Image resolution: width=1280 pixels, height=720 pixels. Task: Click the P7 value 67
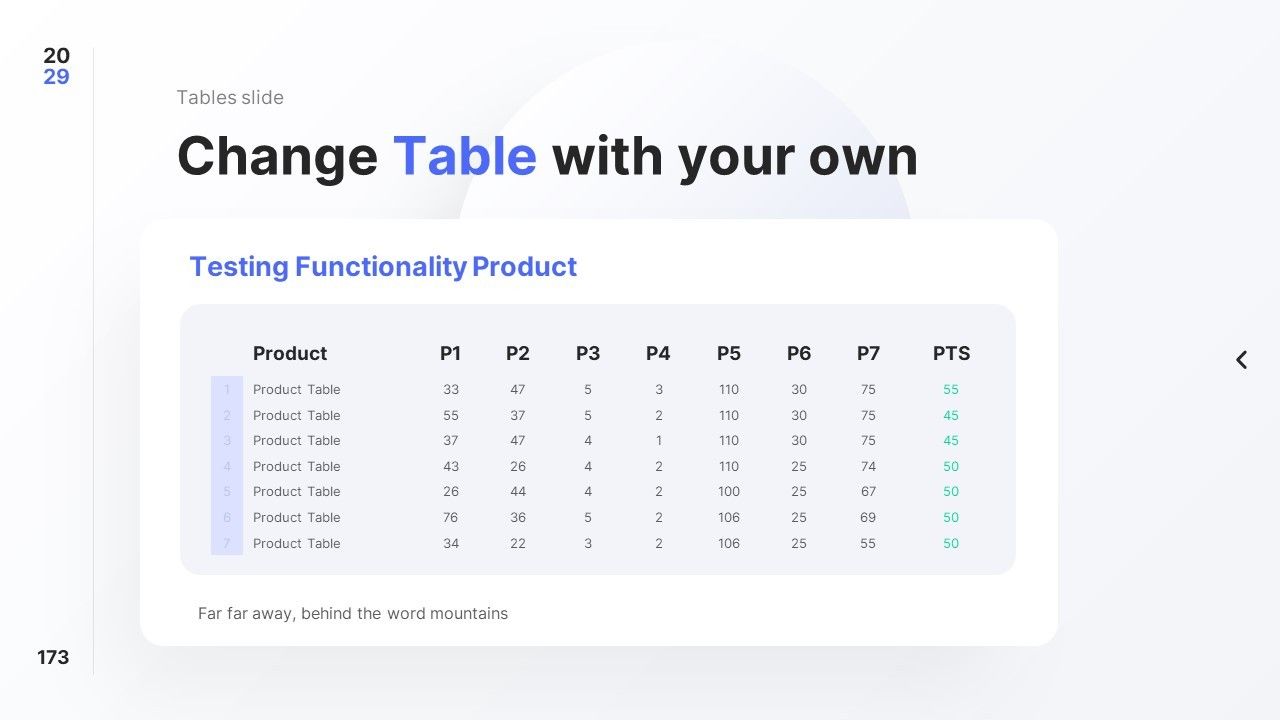(x=868, y=492)
